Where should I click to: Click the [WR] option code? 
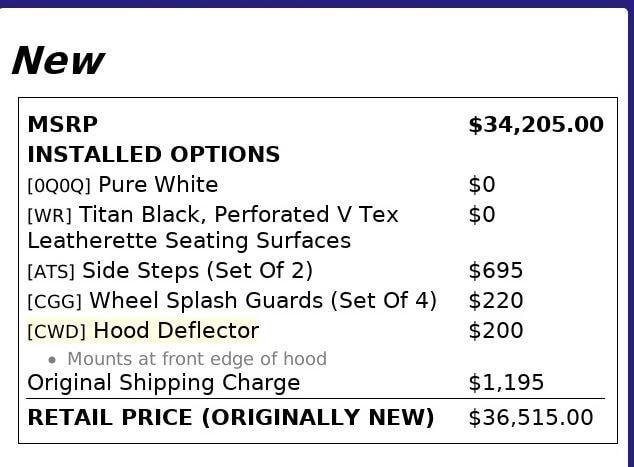(x=49, y=216)
